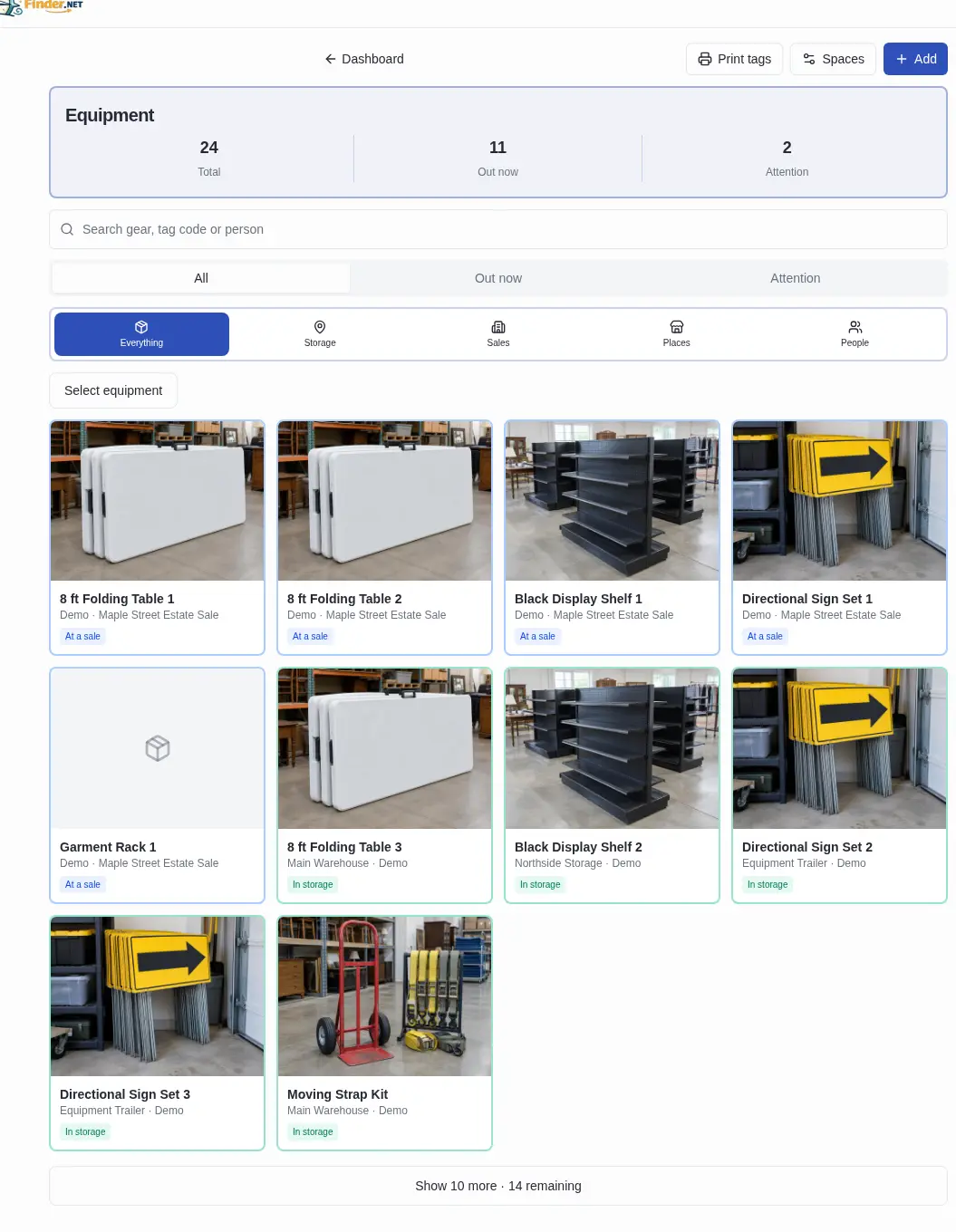
Task: Click 11 Out now stat
Action: tap(498, 159)
